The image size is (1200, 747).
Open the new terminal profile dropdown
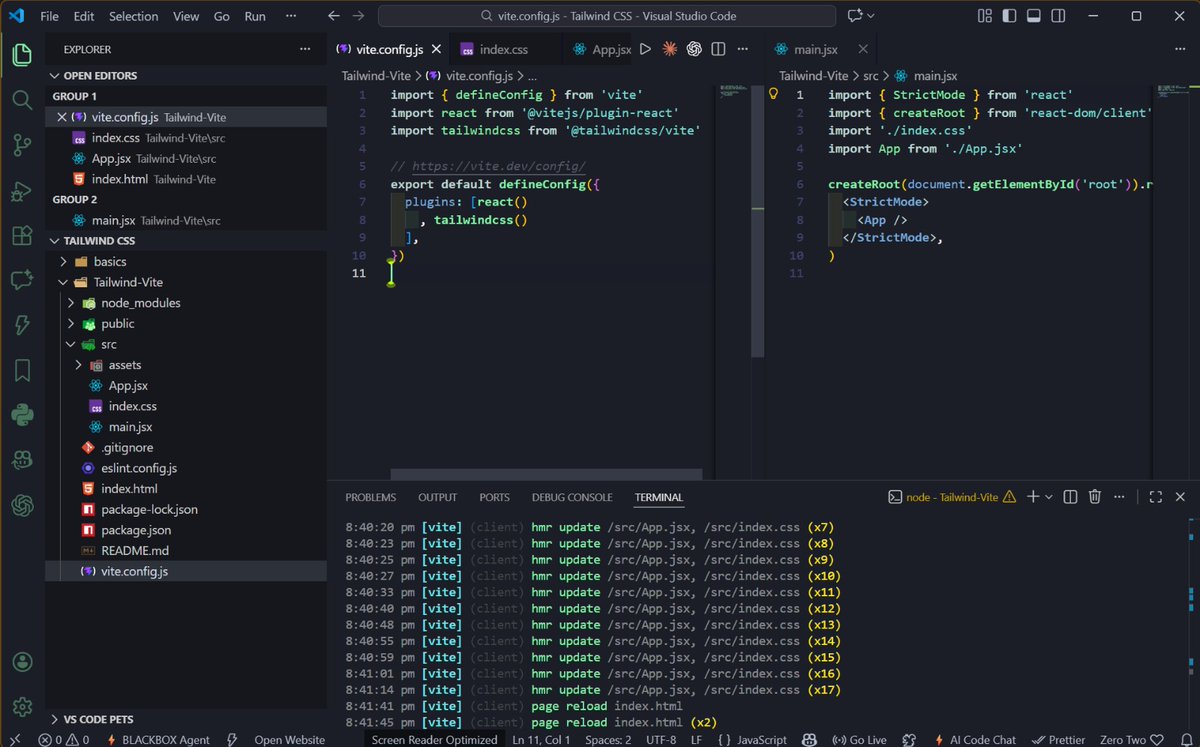click(x=1048, y=497)
